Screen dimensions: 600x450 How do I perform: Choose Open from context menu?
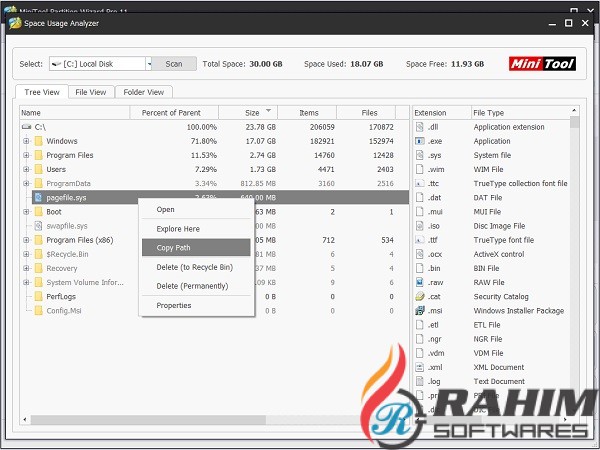(x=196, y=210)
